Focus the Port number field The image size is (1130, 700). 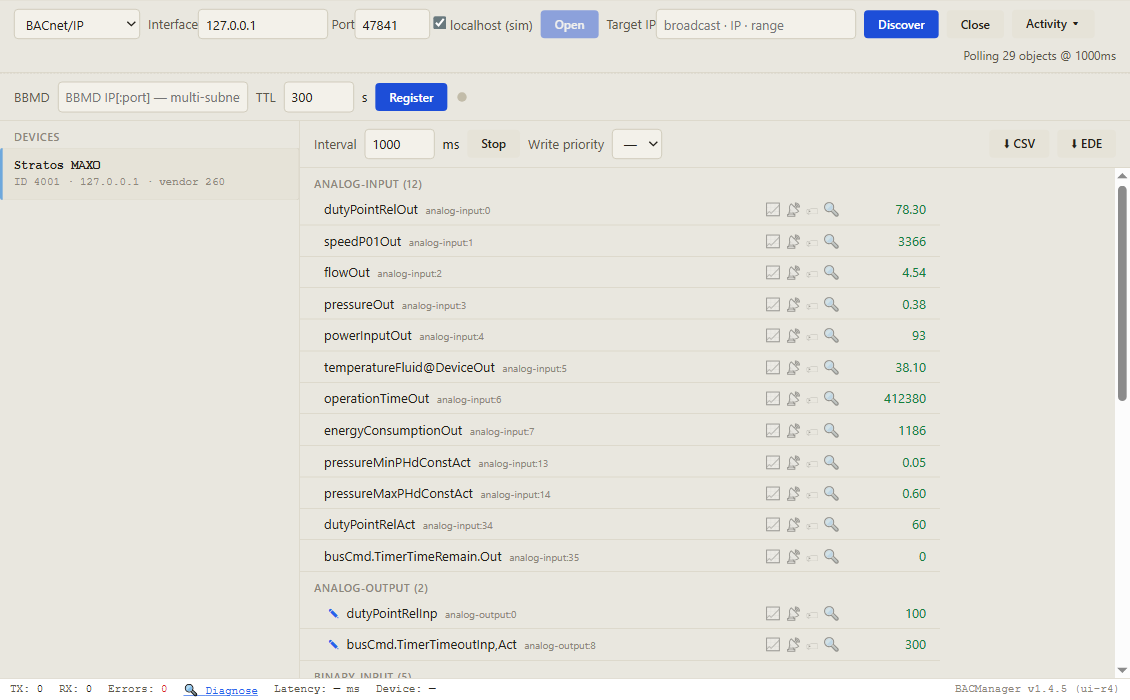(x=392, y=25)
